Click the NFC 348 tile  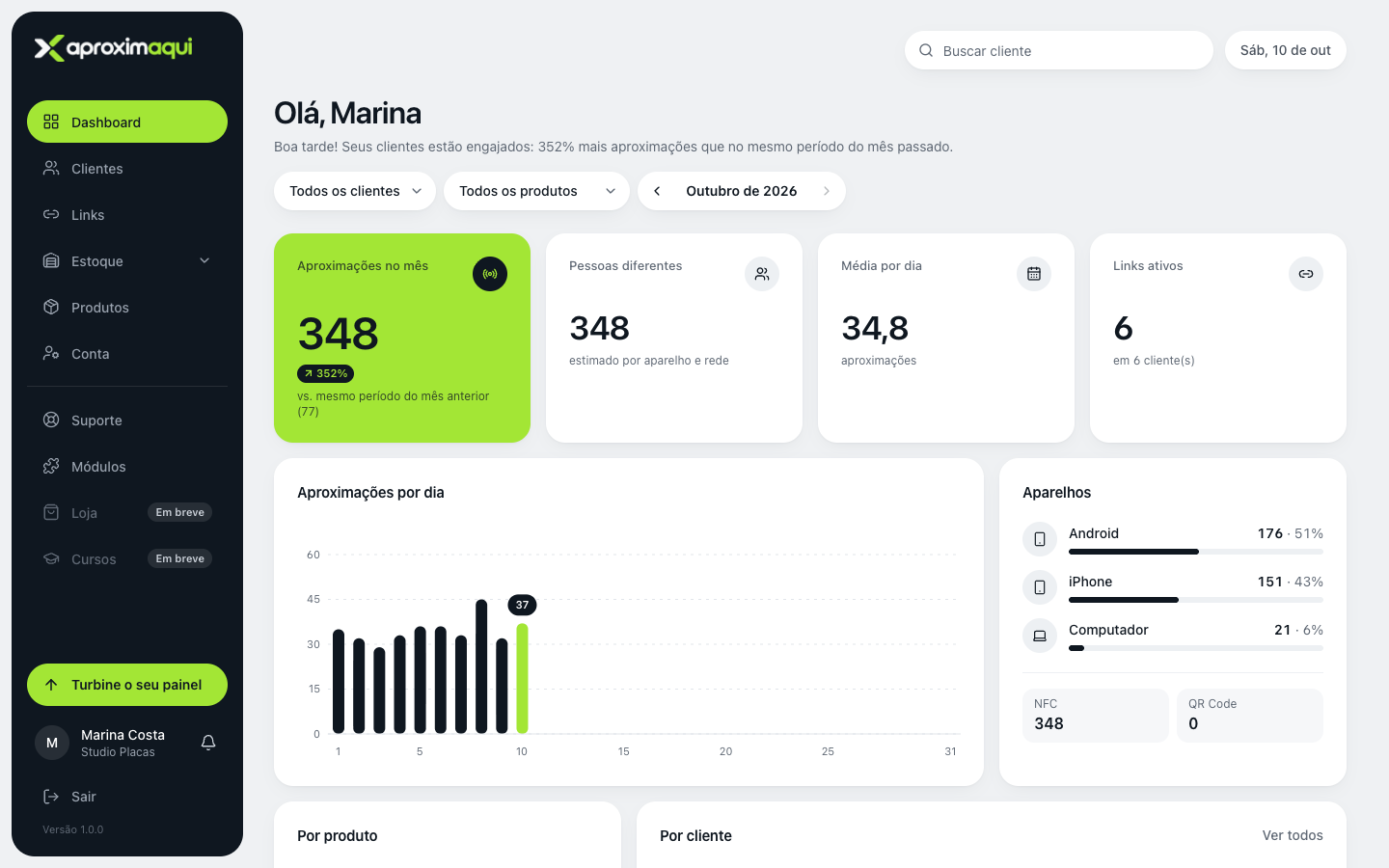point(1096,716)
